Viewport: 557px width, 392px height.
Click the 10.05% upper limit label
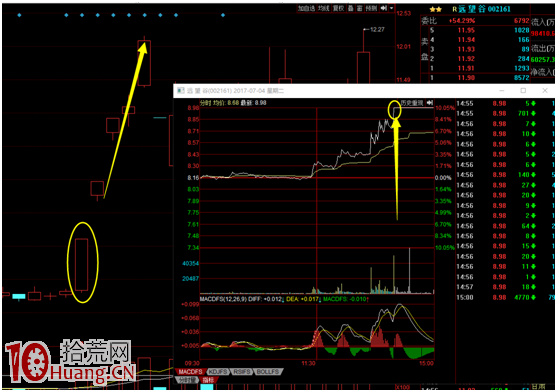click(x=445, y=108)
